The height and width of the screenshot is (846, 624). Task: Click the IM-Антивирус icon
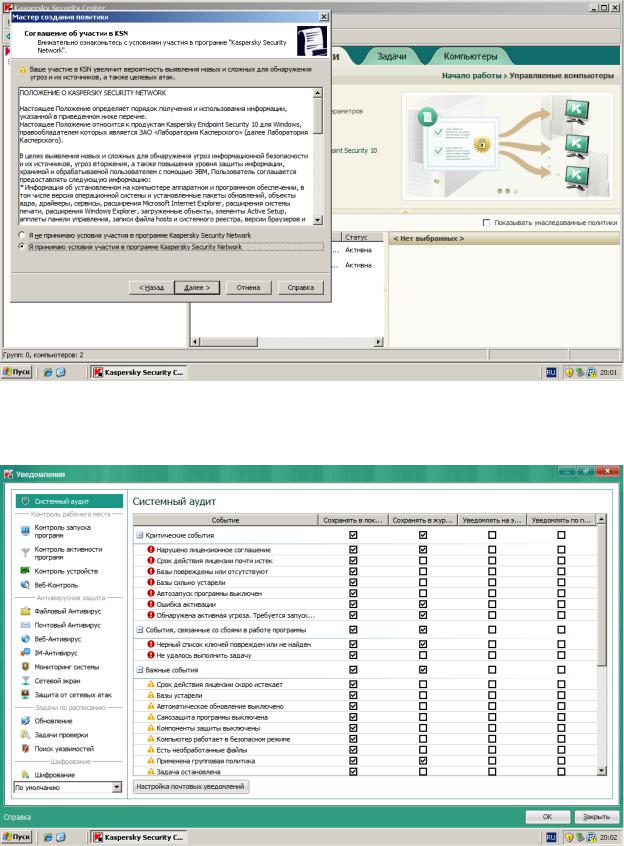pyautogui.click(x=25, y=653)
